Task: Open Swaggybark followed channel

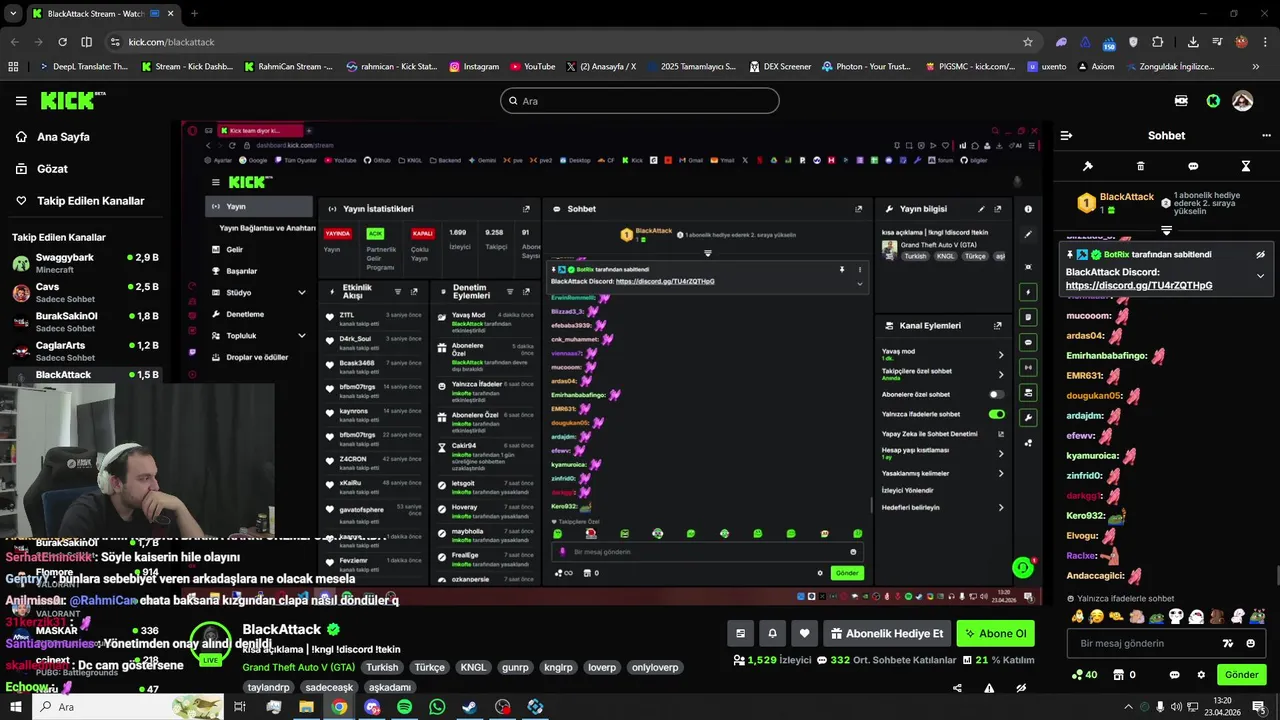Action: click(85, 263)
